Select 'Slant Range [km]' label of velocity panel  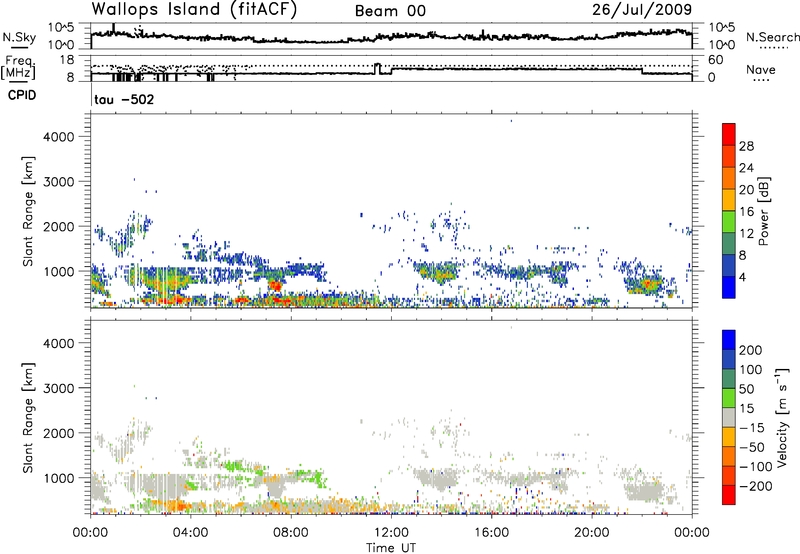pyautogui.click(x=28, y=418)
